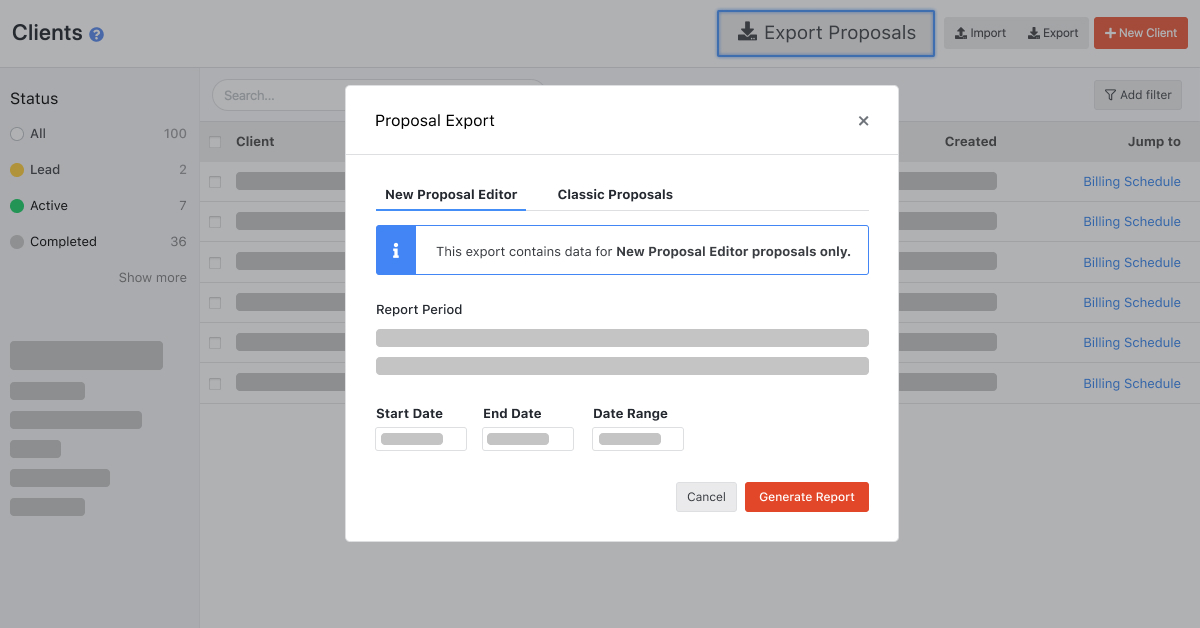Viewport: 1200px width, 628px height.
Task: Open the End Date picker field
Action: tap(528, 439)
